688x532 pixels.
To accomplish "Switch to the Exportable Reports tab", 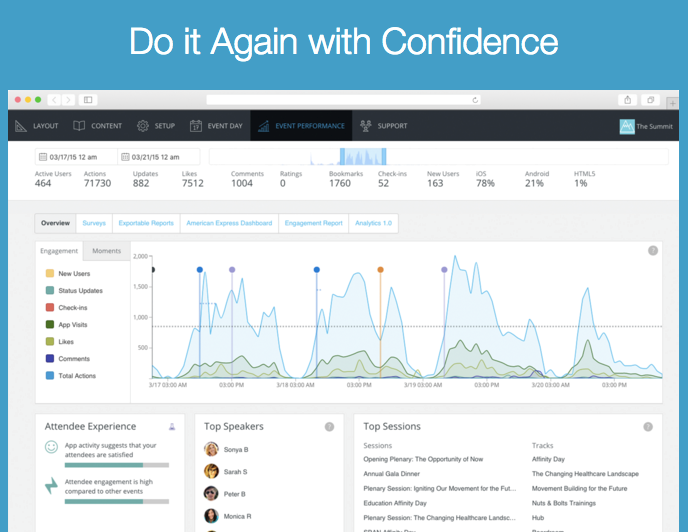I will pyautogui.click(x=146, y=223).
